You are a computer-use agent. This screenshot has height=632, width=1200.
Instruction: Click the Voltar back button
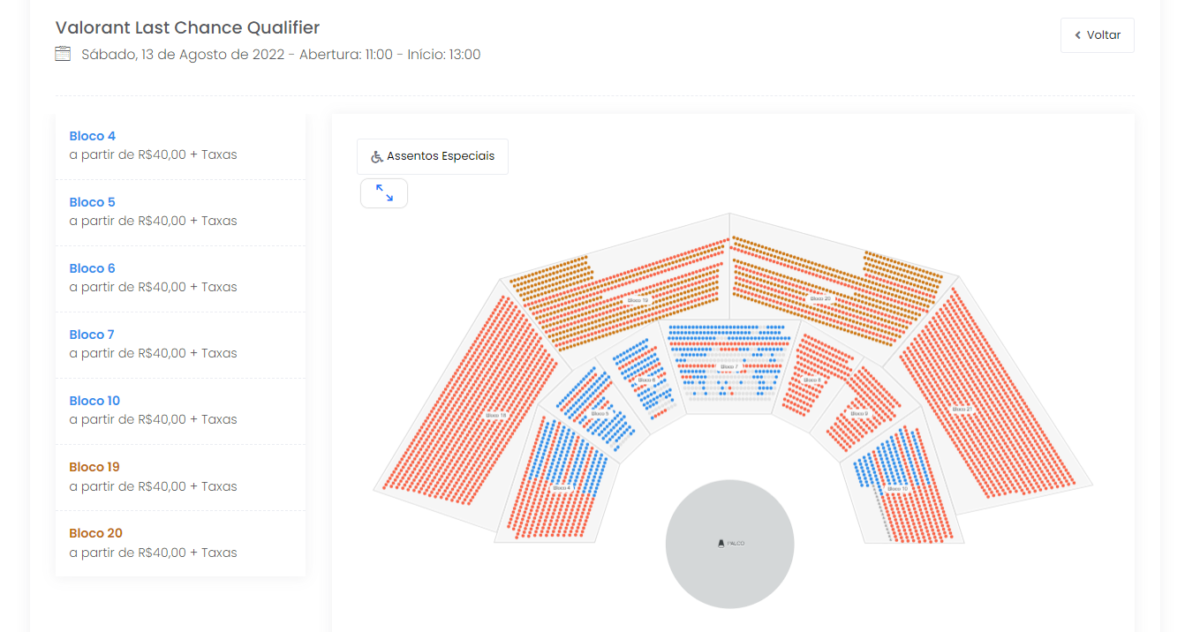(1097, 35)
